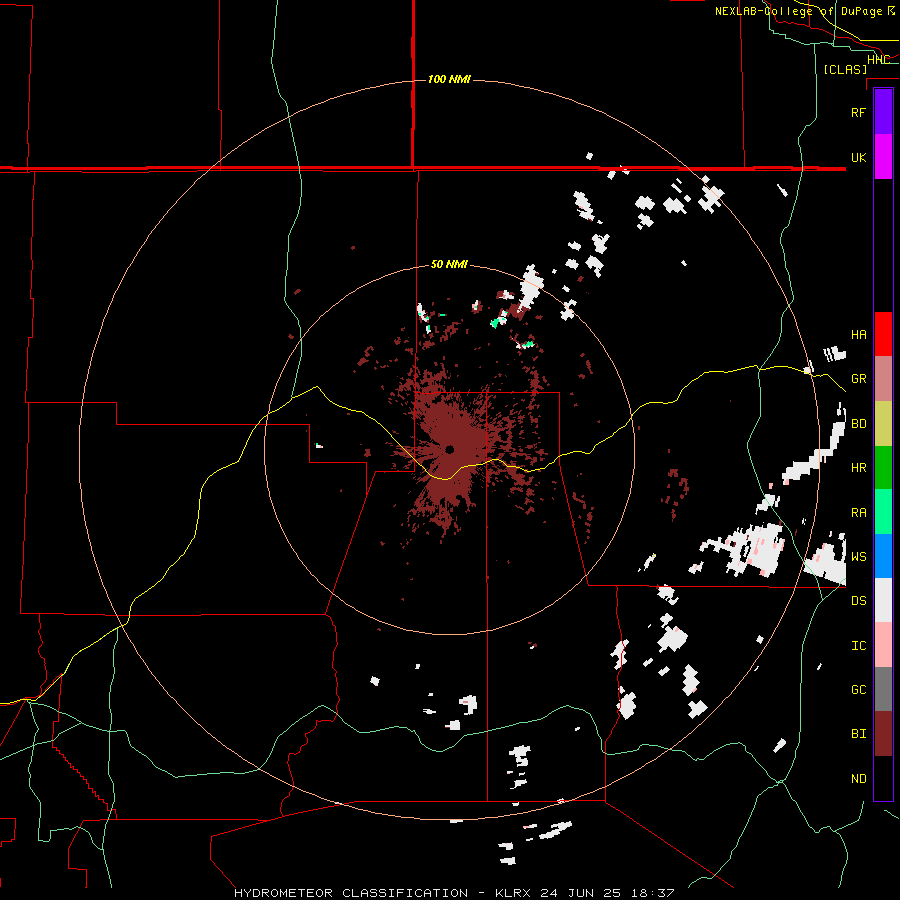
Task: Select the pink IC legend swatch
Action: [x=883, y=645]
